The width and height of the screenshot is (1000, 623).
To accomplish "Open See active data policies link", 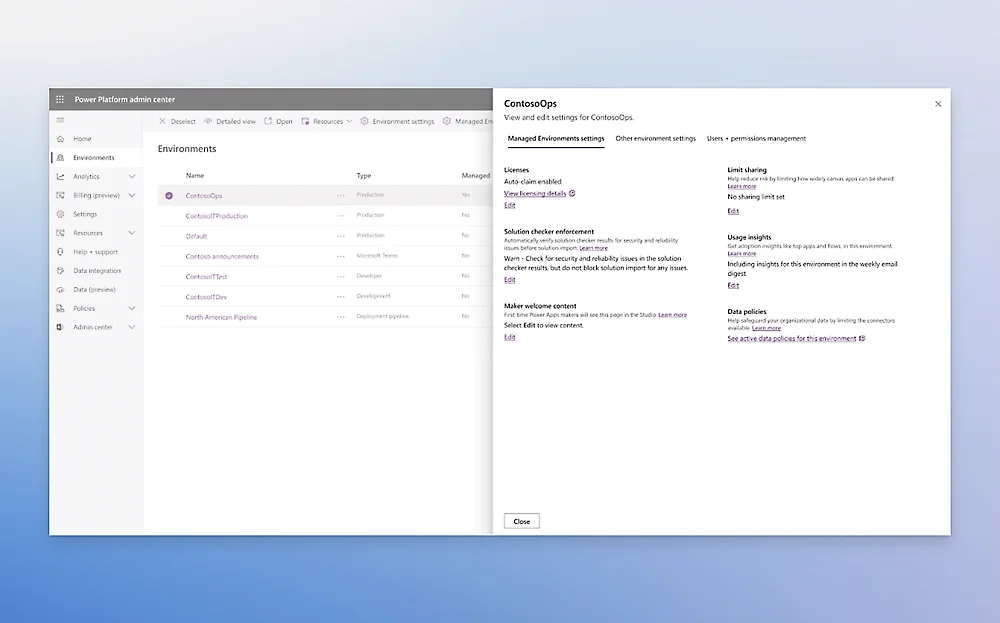I will click(x=791, y=339).
